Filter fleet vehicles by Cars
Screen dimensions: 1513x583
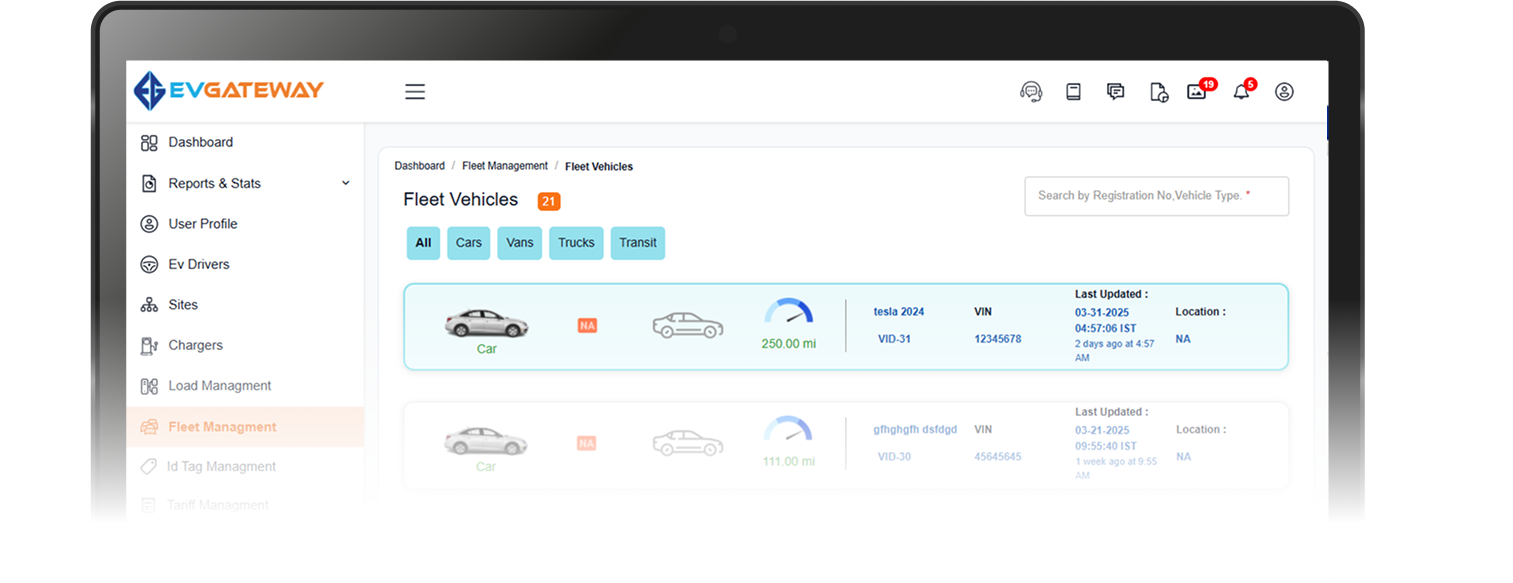coord(468,243)
